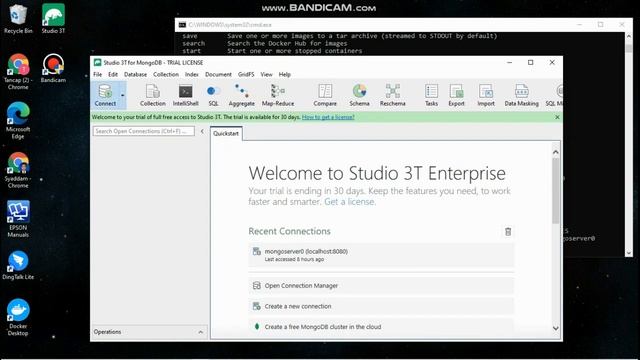Click the Import toolbar icon
Screen dimensions: 640x360
(x=486, y=95)
